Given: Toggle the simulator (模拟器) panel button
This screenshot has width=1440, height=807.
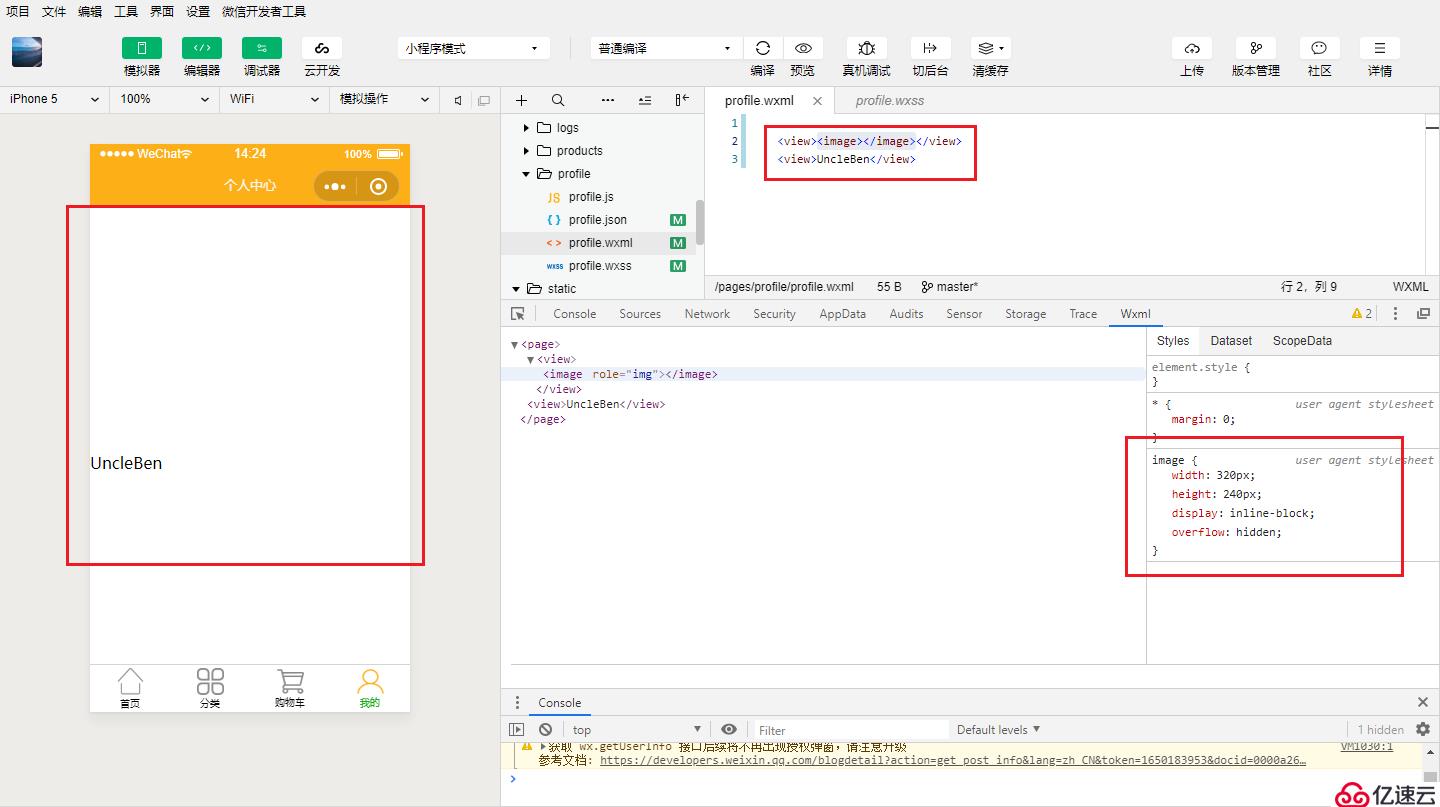Looking at the screenshot, I should 142,48.
